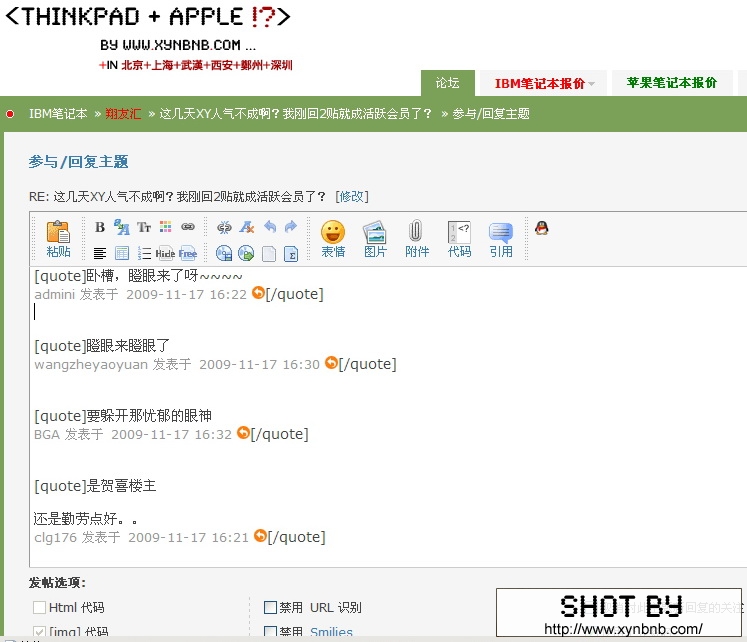
Task: Check the 禁用 URL 识别 checkbox
Action: pyautogui.click(x=270, y=607)
